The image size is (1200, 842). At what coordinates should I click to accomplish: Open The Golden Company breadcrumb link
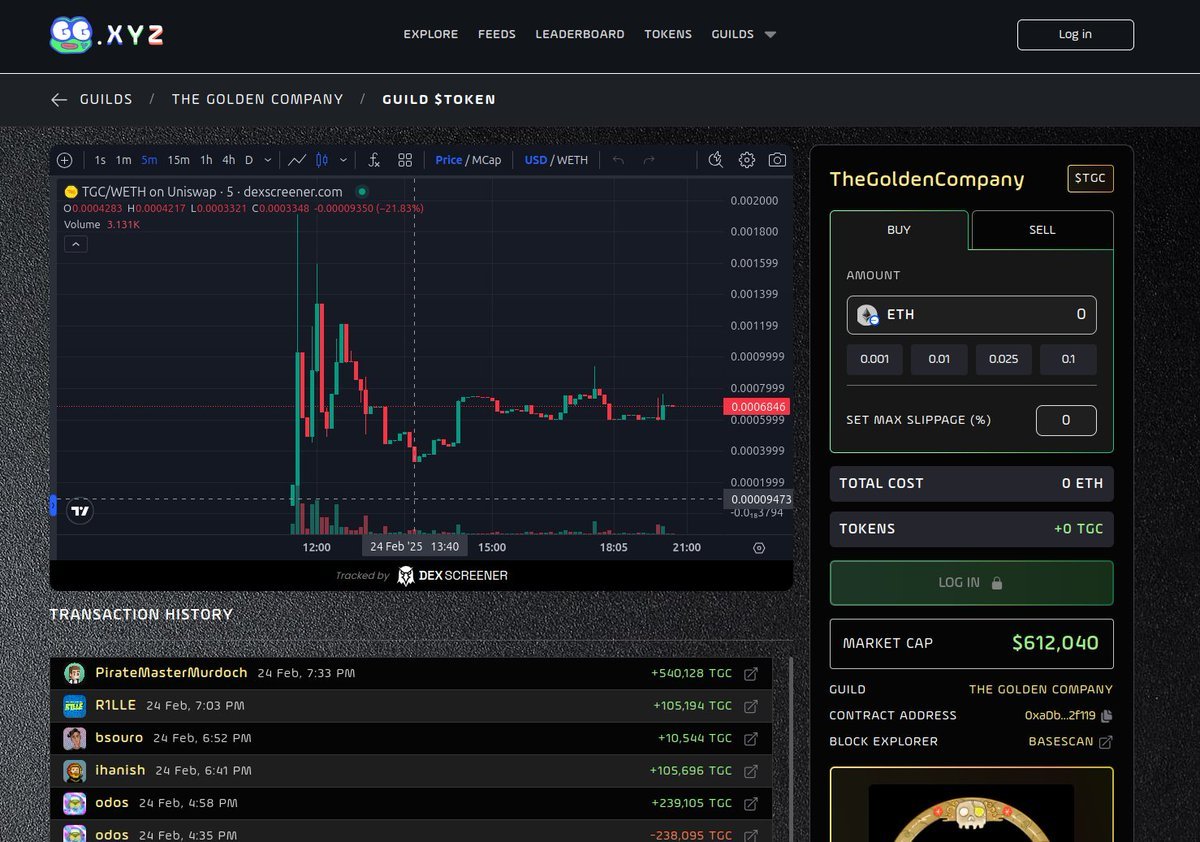[257, 99]
